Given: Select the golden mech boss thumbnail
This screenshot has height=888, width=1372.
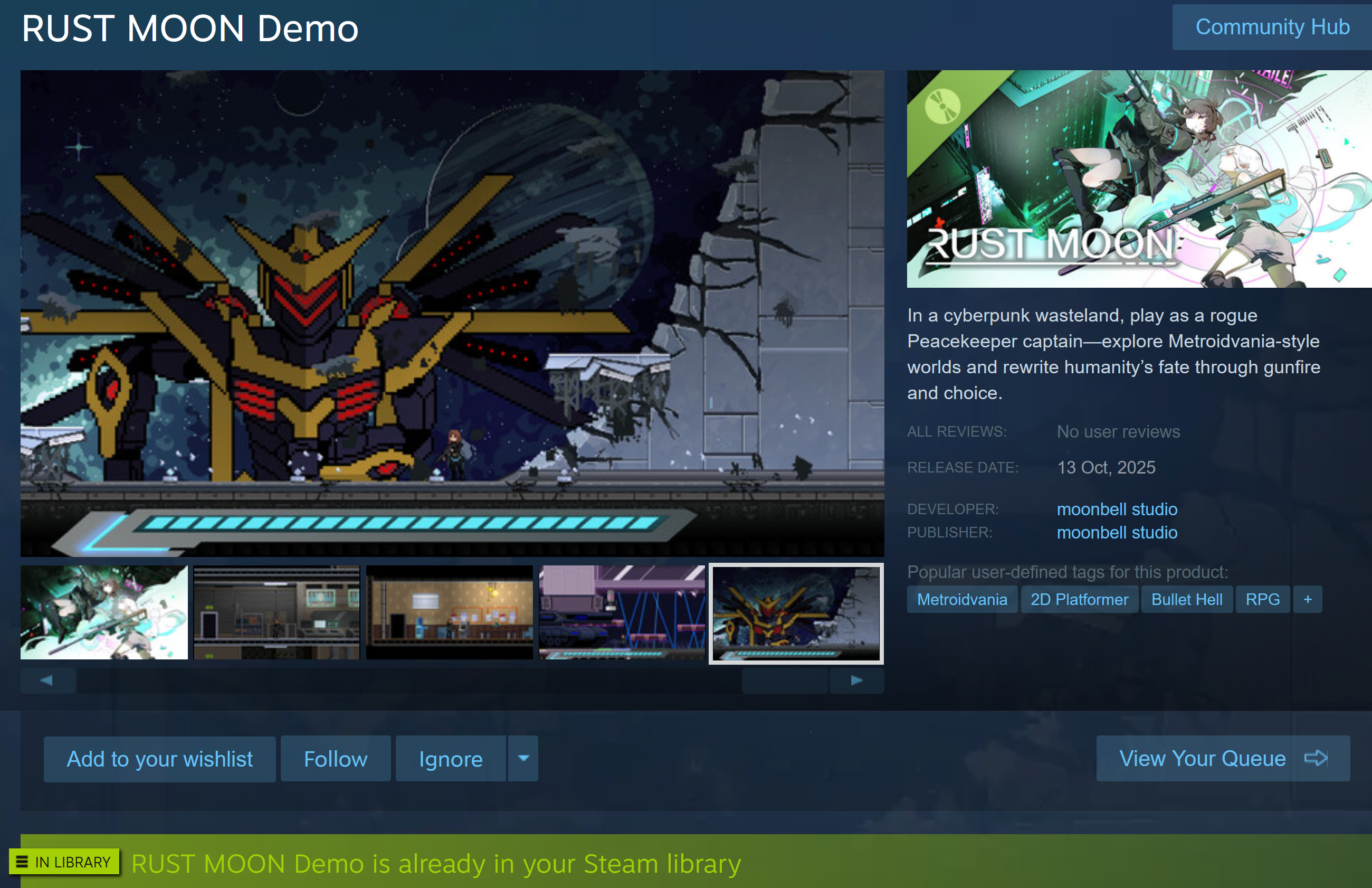Looking at the screenshot, I should tap(796, 613).
